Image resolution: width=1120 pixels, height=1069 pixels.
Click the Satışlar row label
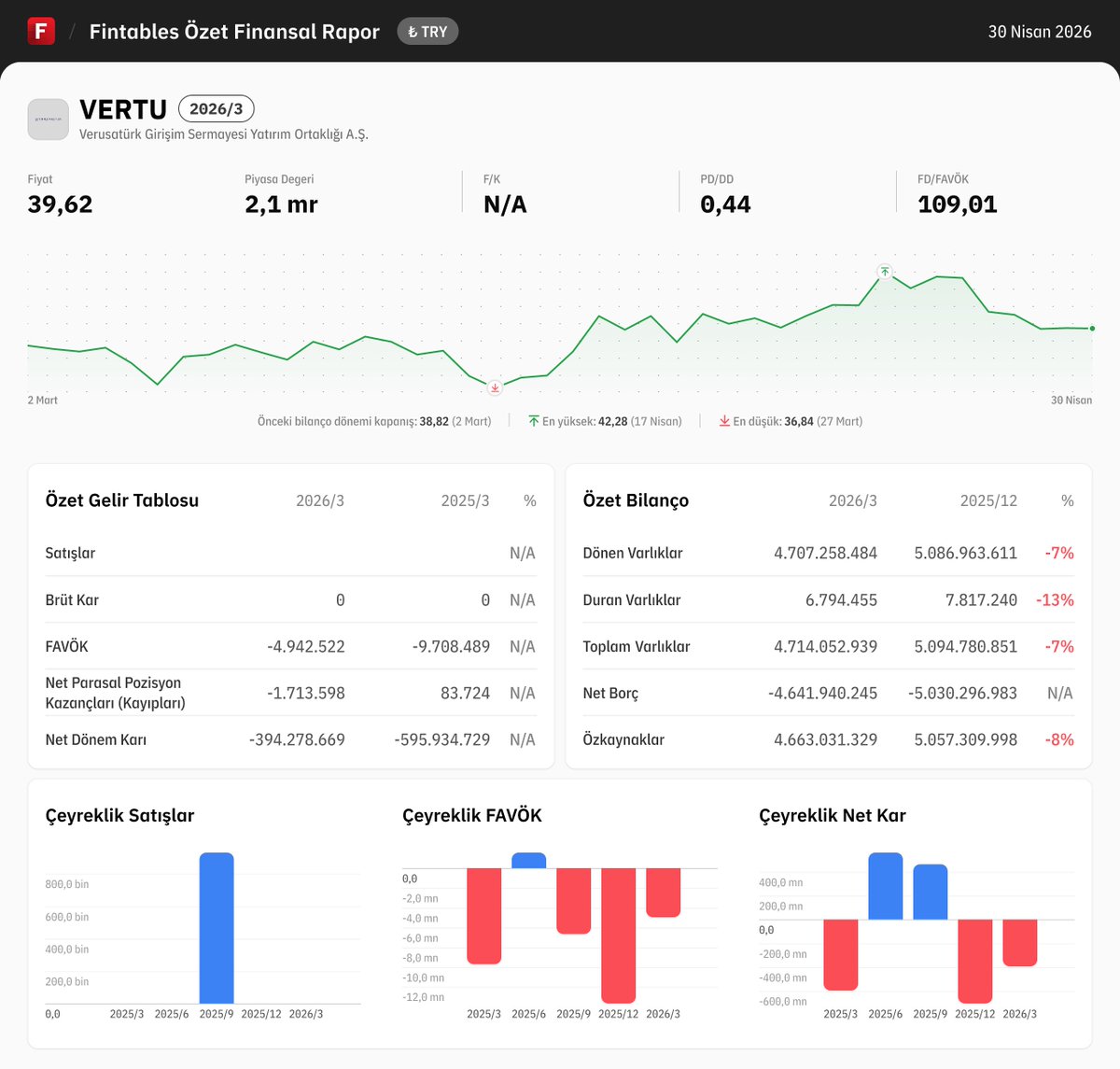pyautogui.click(x=70, y=553)
